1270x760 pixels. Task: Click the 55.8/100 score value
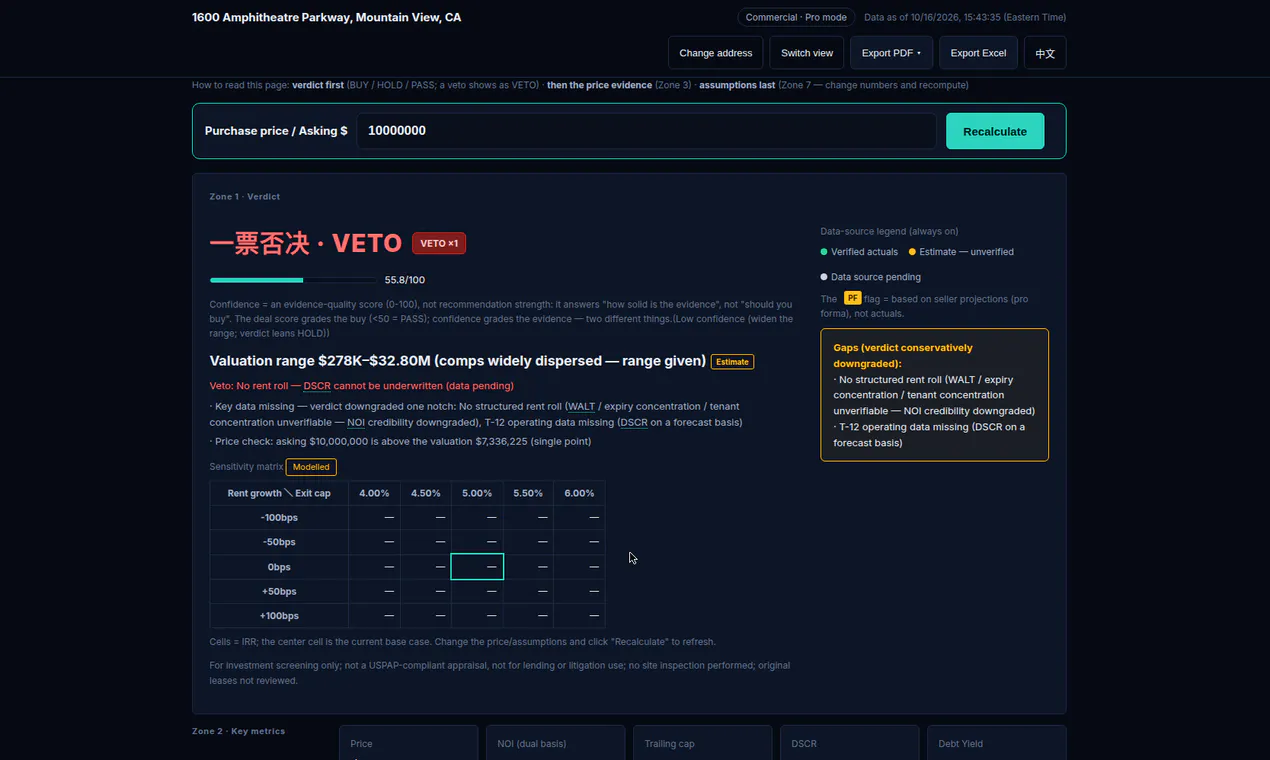click(405, 280)
